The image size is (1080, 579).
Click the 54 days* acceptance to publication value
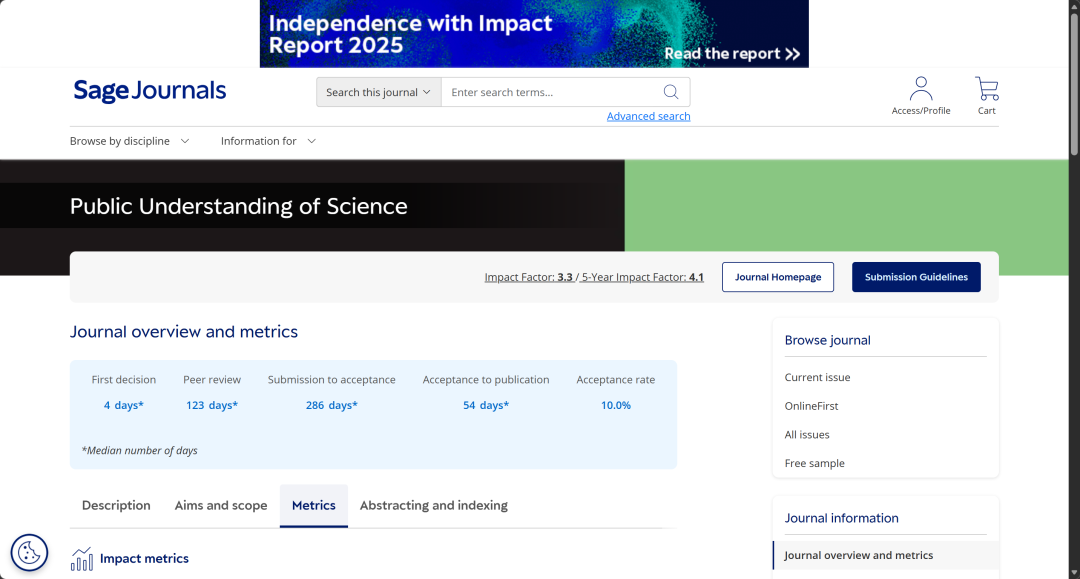pyautogui.click(x=486, y=406)
